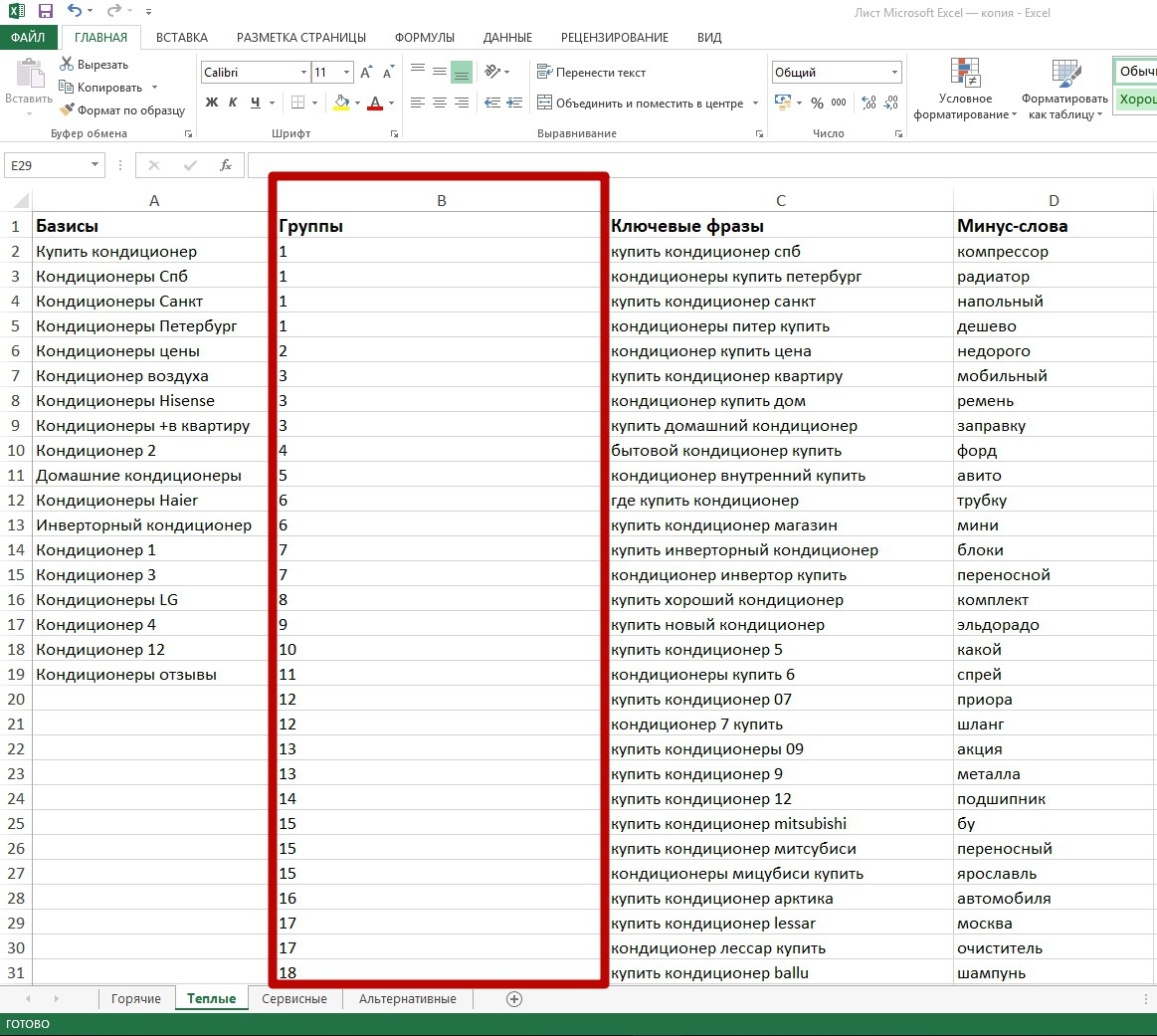This screenshot has height=1036, width=1157.
Task: Switch to the РАЗМЕТКА СТРАНИЦЫ tab
Action: point(301,37)
